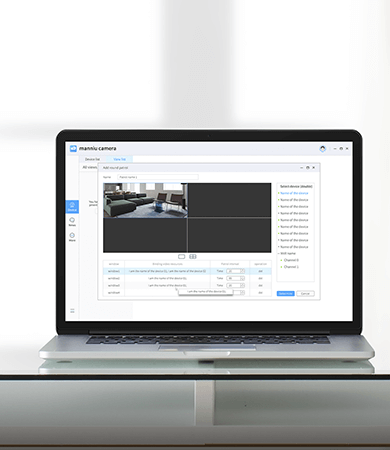Open the user avatar profile icon
The width and height of the screenshot is (390, 450).
(x=322, y=149)
